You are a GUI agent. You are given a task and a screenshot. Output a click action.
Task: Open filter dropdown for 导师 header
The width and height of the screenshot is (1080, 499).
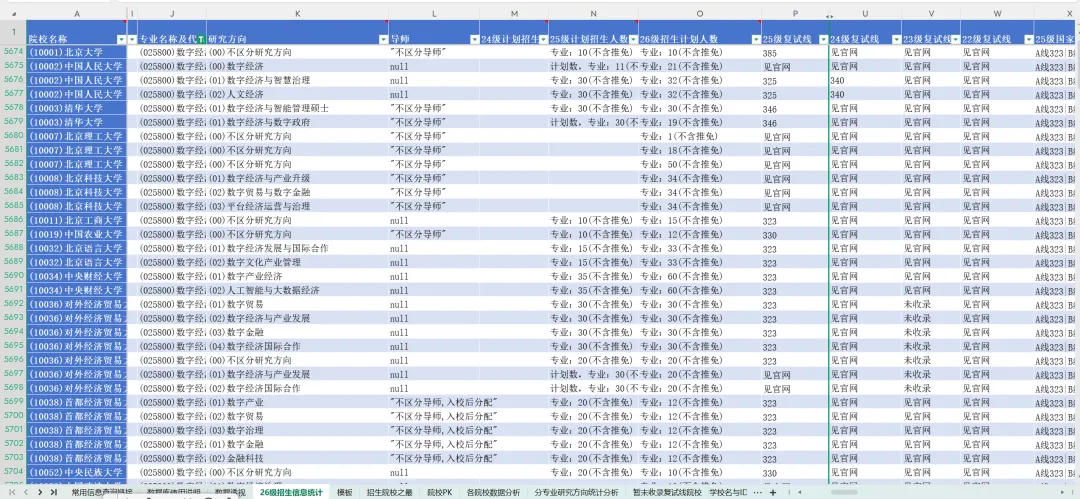tap(475, 40)
